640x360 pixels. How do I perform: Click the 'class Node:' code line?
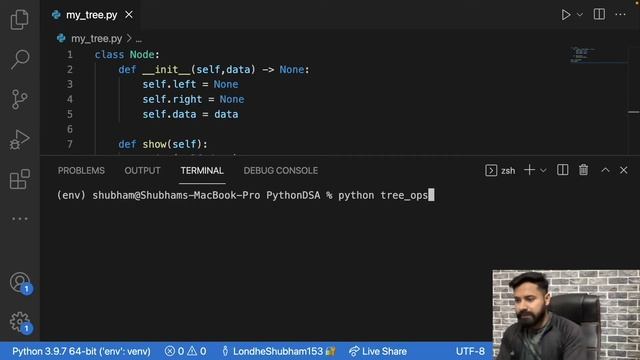[x=127, y=55]
